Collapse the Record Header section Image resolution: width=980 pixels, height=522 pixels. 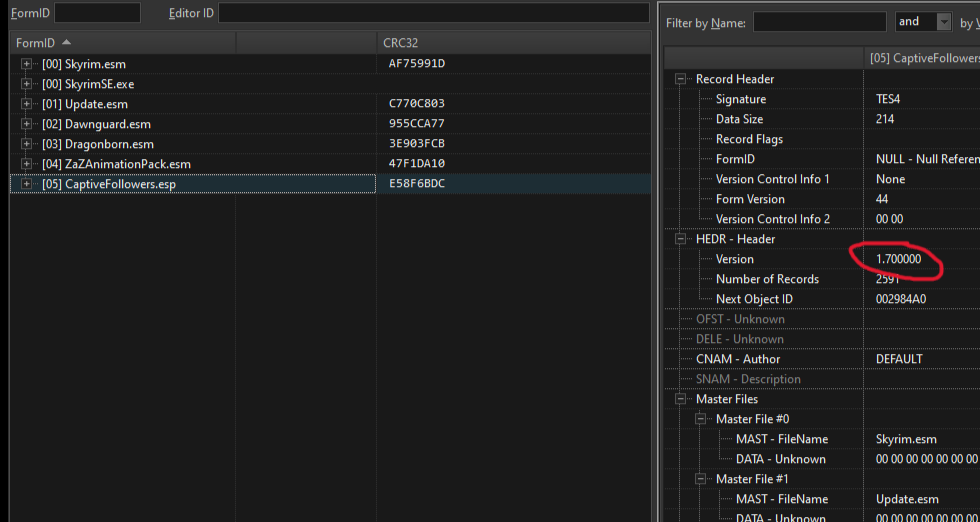click(680, 79)
